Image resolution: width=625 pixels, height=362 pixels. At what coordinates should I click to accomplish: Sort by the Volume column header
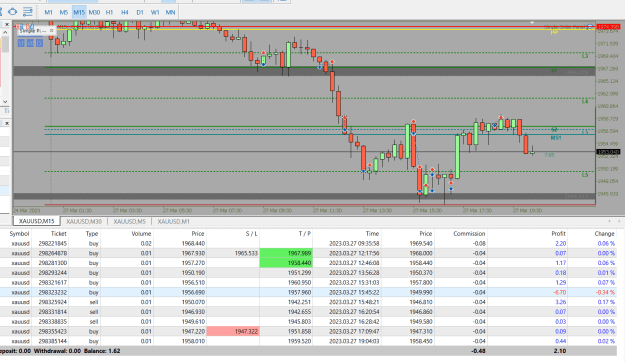(141, 234)
